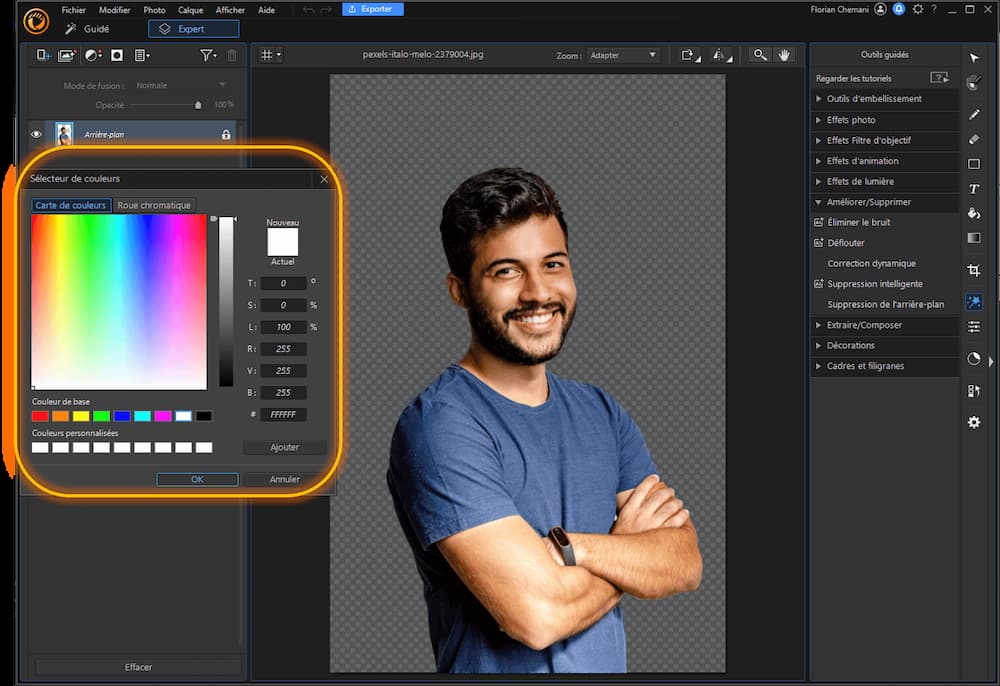
Task: Switch to Expert mode
Action: 194,29
